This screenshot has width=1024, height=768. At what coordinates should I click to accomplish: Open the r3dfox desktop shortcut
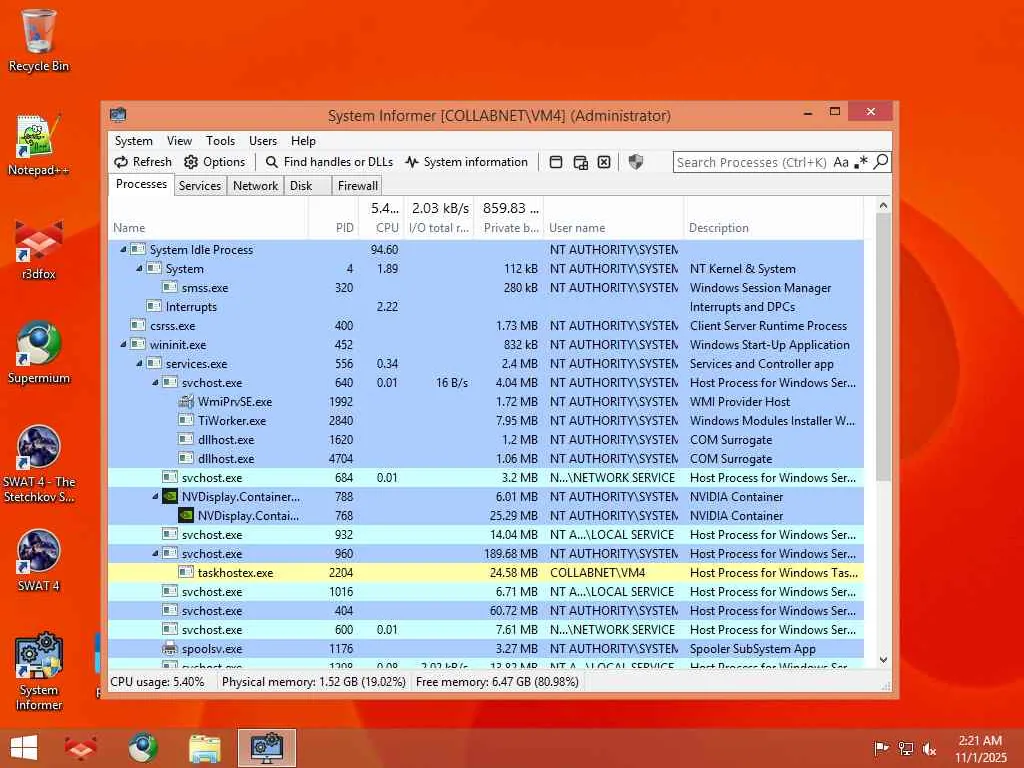39,249
